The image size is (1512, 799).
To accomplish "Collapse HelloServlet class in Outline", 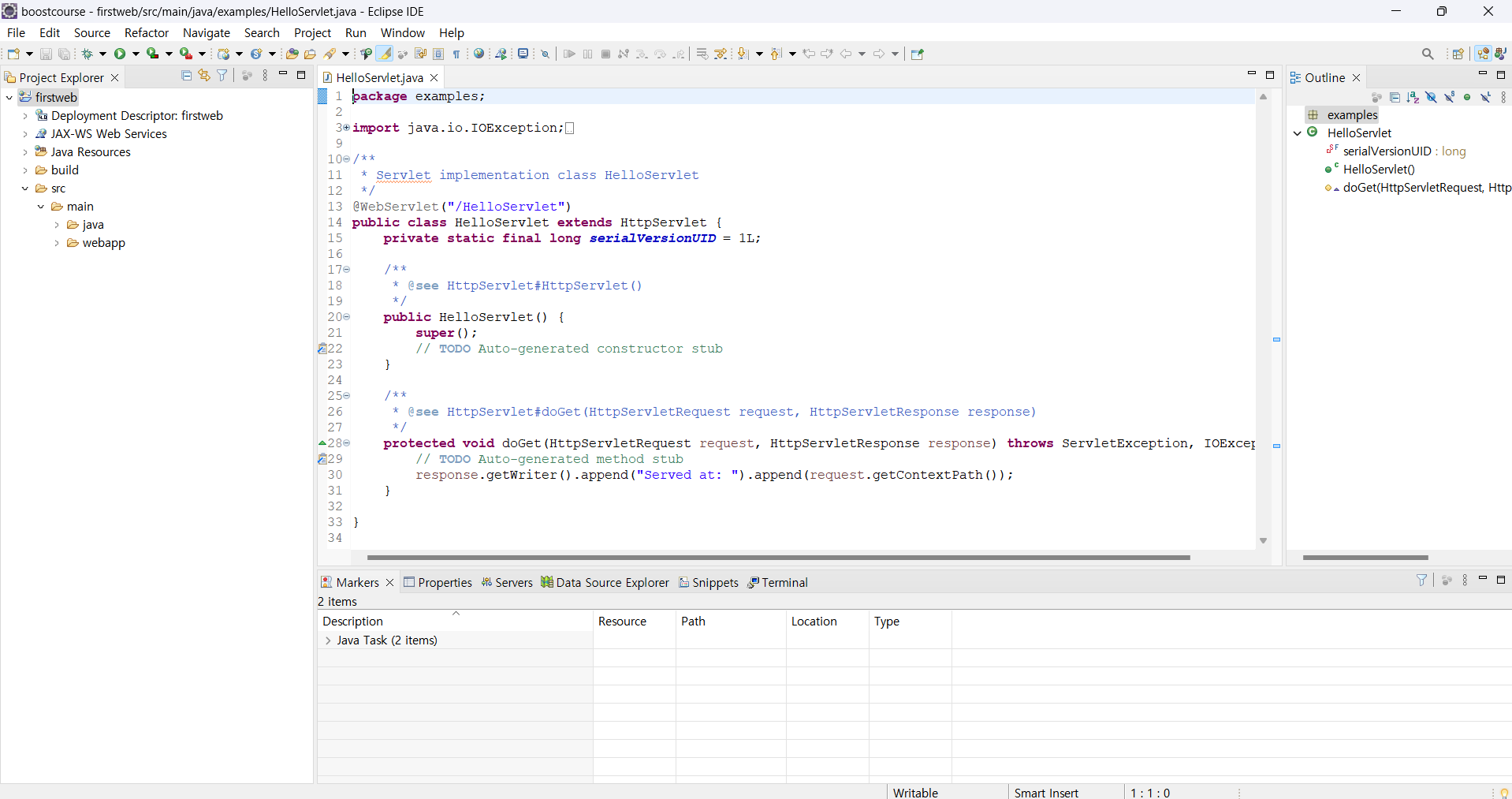I will tap(1298, 133).
